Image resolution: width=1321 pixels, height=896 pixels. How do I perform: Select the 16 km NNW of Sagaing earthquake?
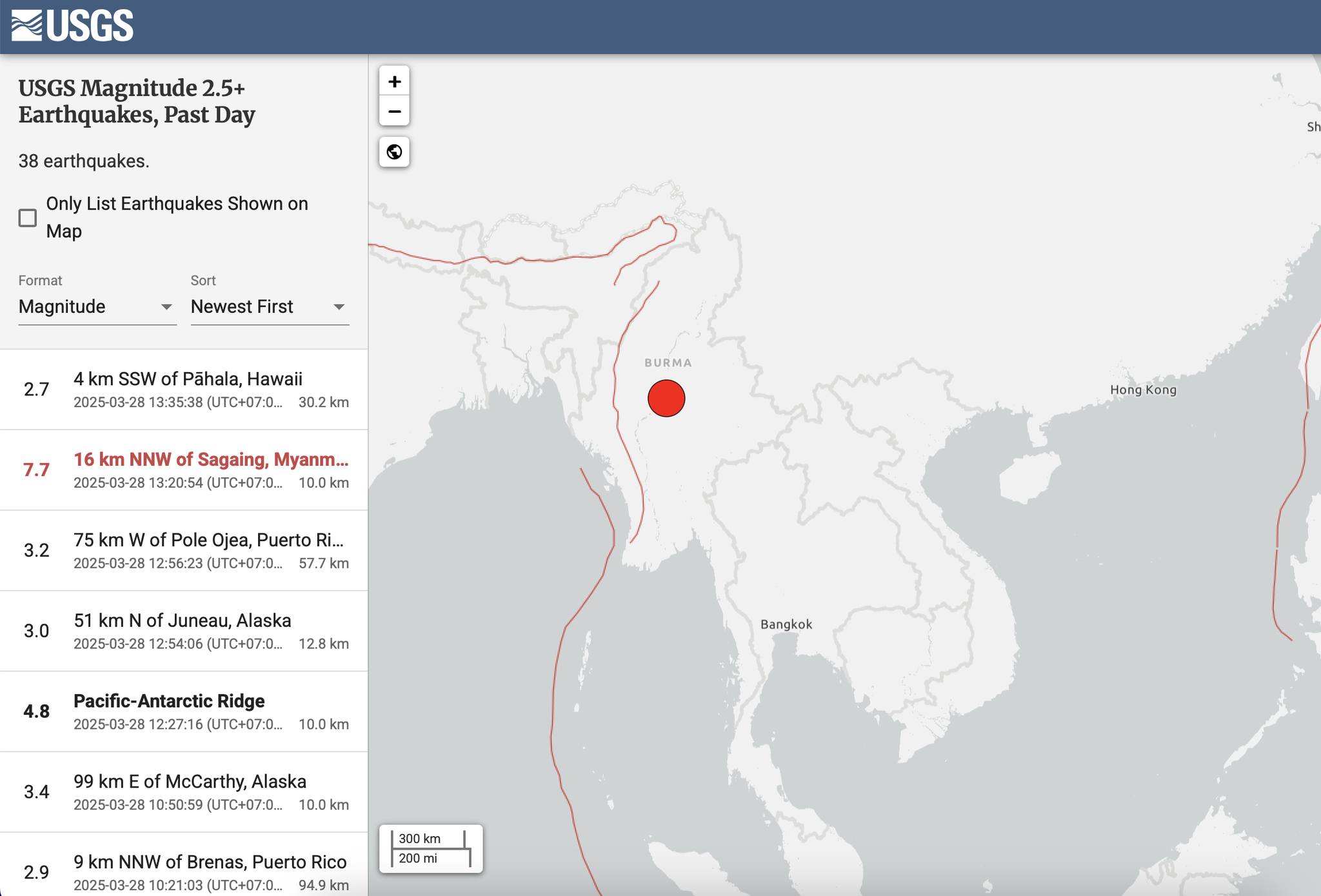click(x=184, y=470)
